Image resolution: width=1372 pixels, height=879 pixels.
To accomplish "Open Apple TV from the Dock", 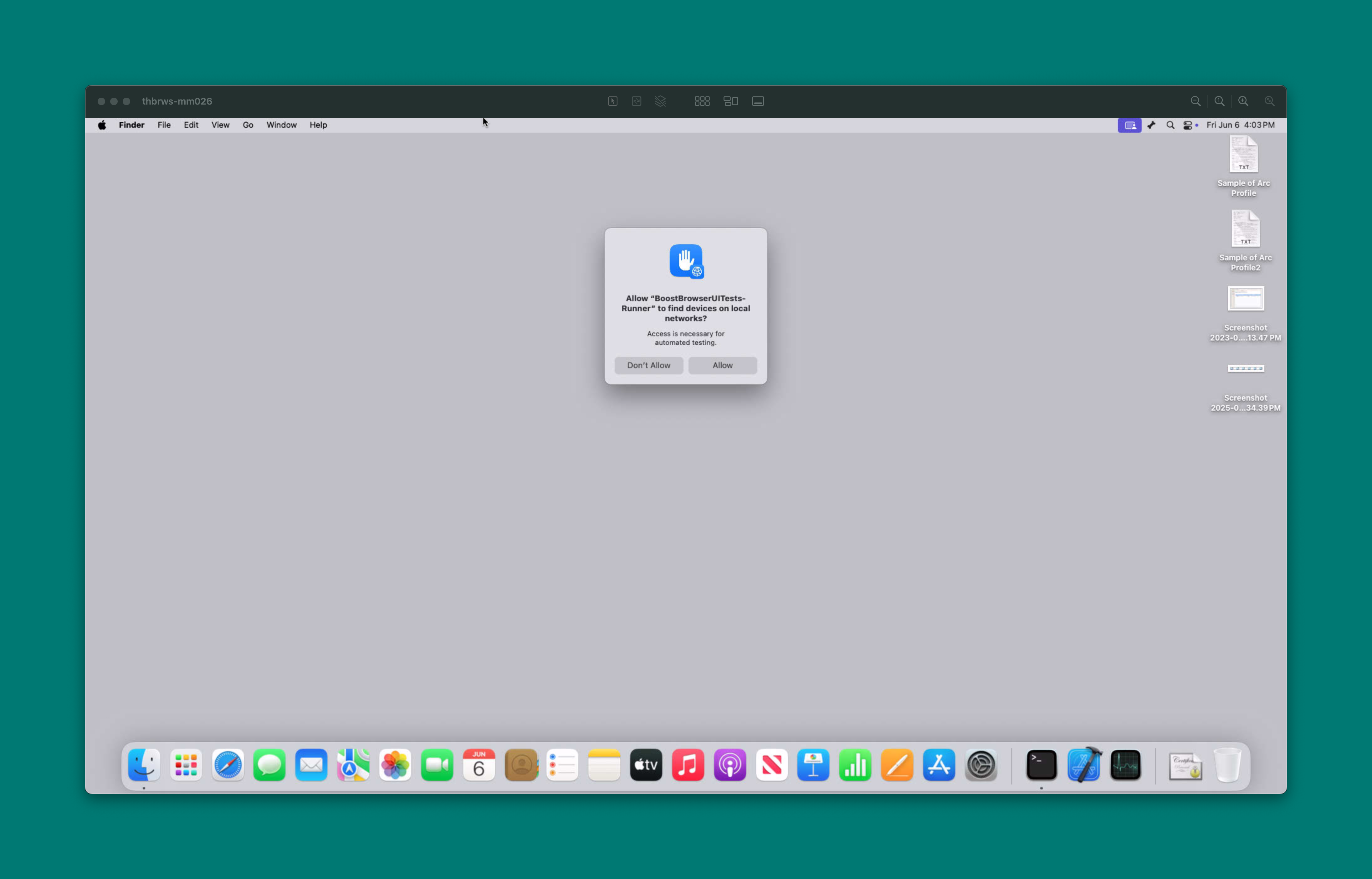I will [646, 765].
